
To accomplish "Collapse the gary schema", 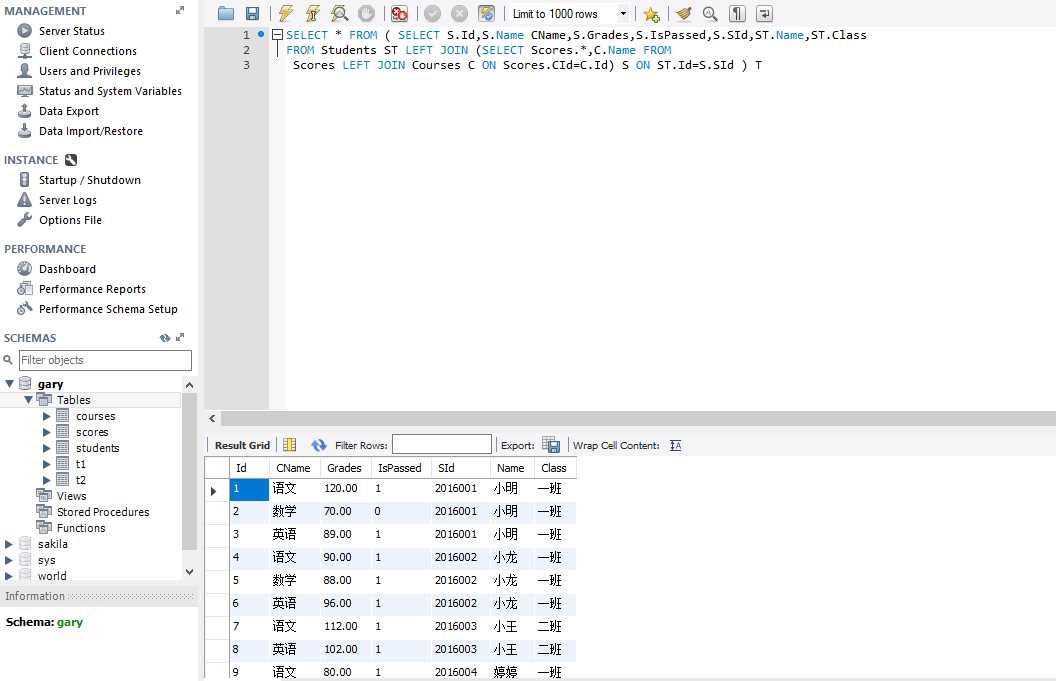I will 9,384.
